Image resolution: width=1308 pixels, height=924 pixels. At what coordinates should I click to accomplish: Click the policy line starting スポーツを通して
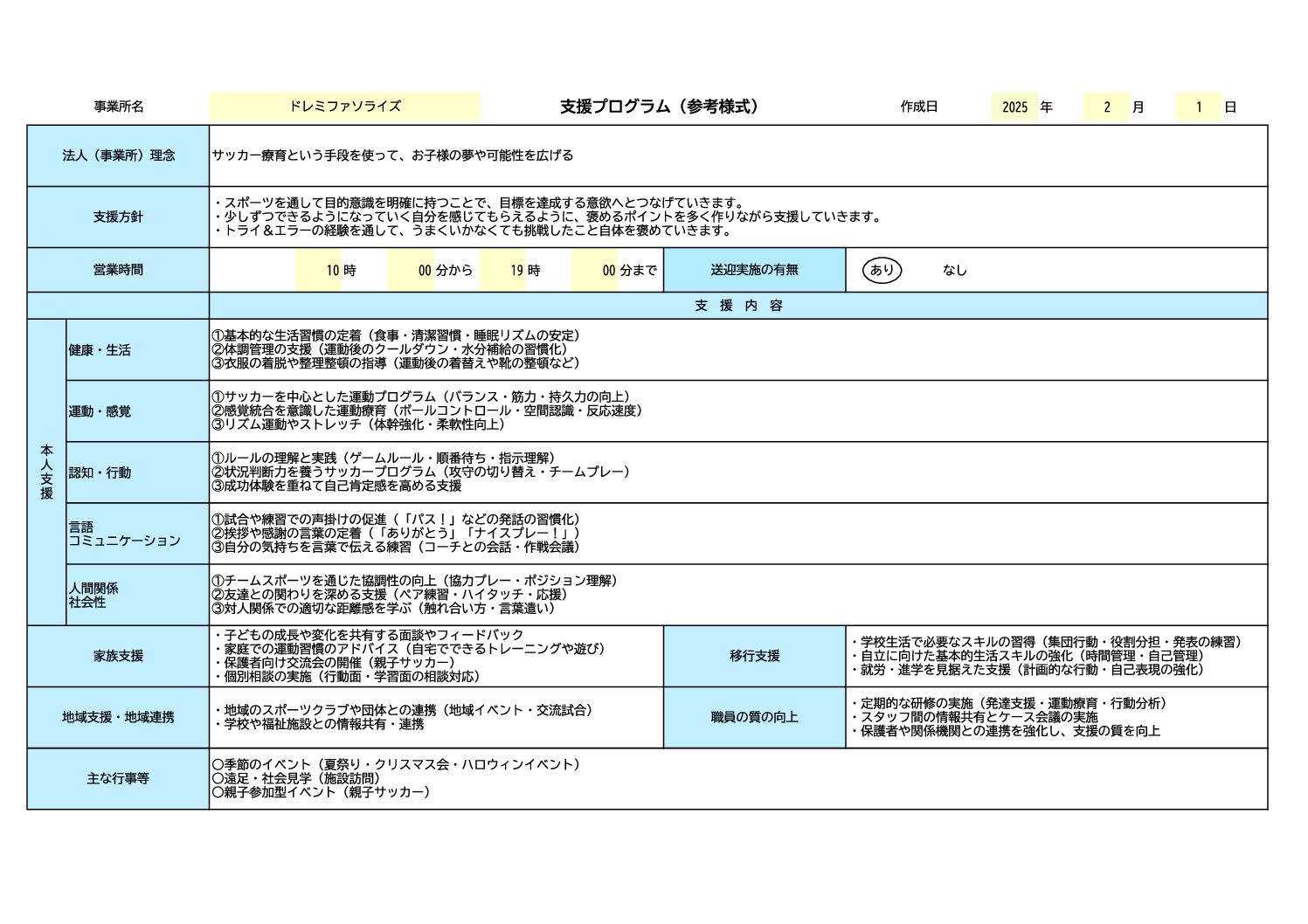coord(479,203)
